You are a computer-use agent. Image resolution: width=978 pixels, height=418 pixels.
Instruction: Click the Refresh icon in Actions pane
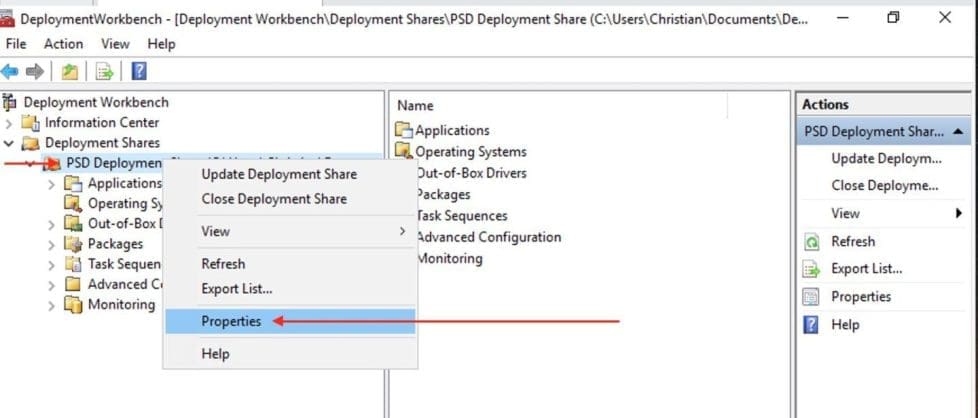pos(812,242)
